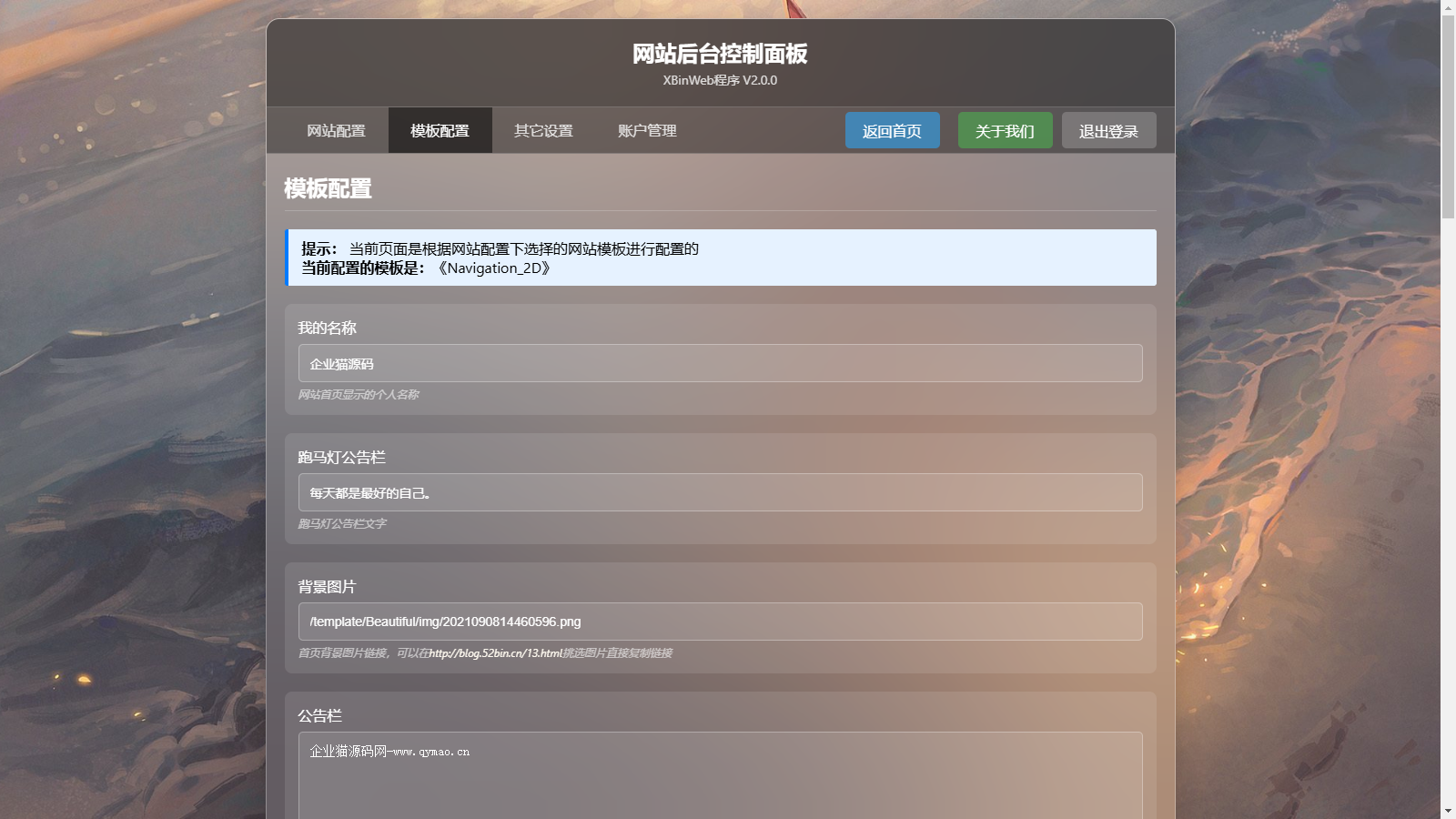Click the 网站后台控制面板 header title
This screenshot has height=819, width=1456.
coord(720,54)
